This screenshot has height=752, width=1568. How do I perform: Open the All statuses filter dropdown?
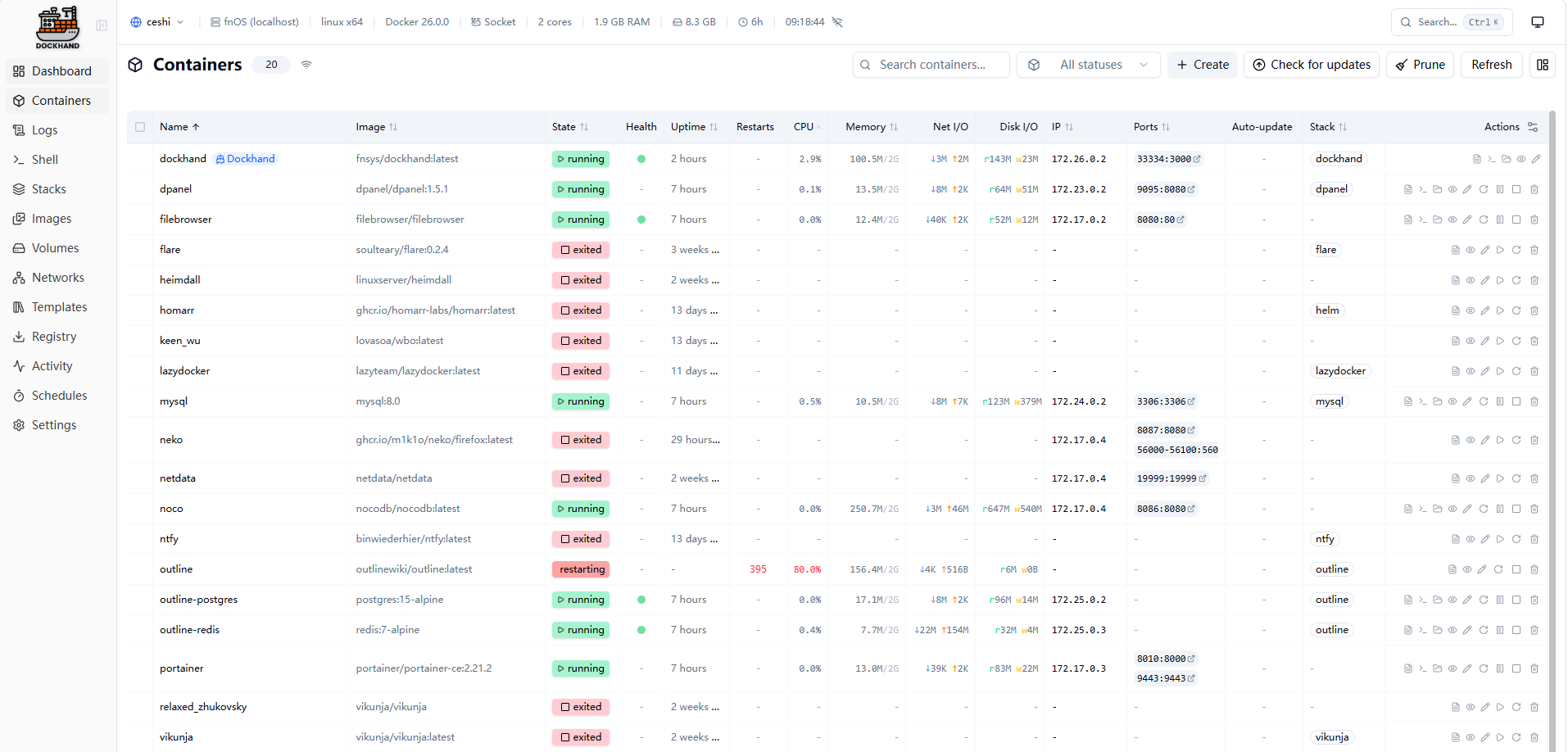pyautogui.click(x=1089, y=65)
